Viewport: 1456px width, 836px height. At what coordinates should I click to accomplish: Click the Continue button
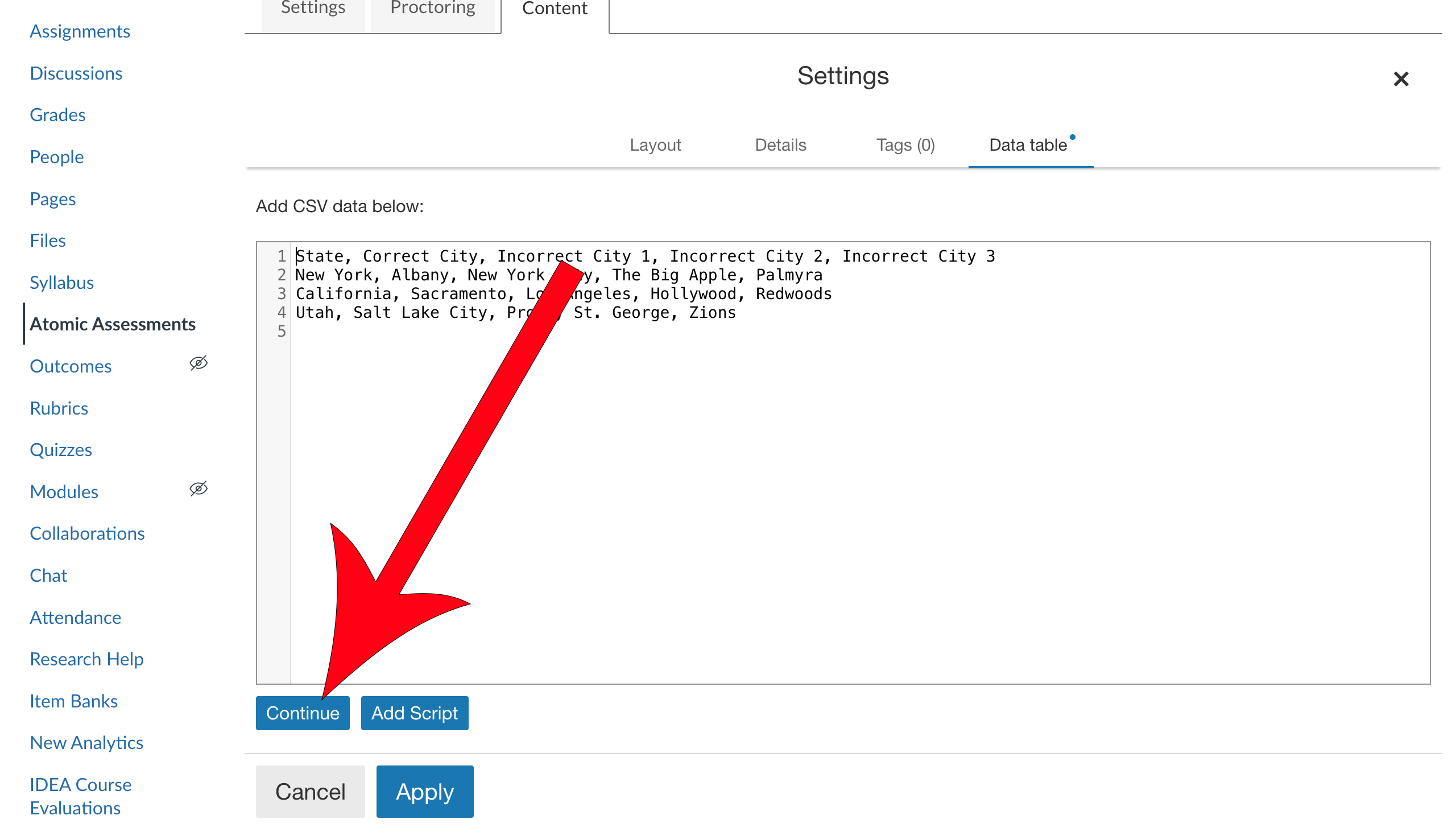(303, 713)
